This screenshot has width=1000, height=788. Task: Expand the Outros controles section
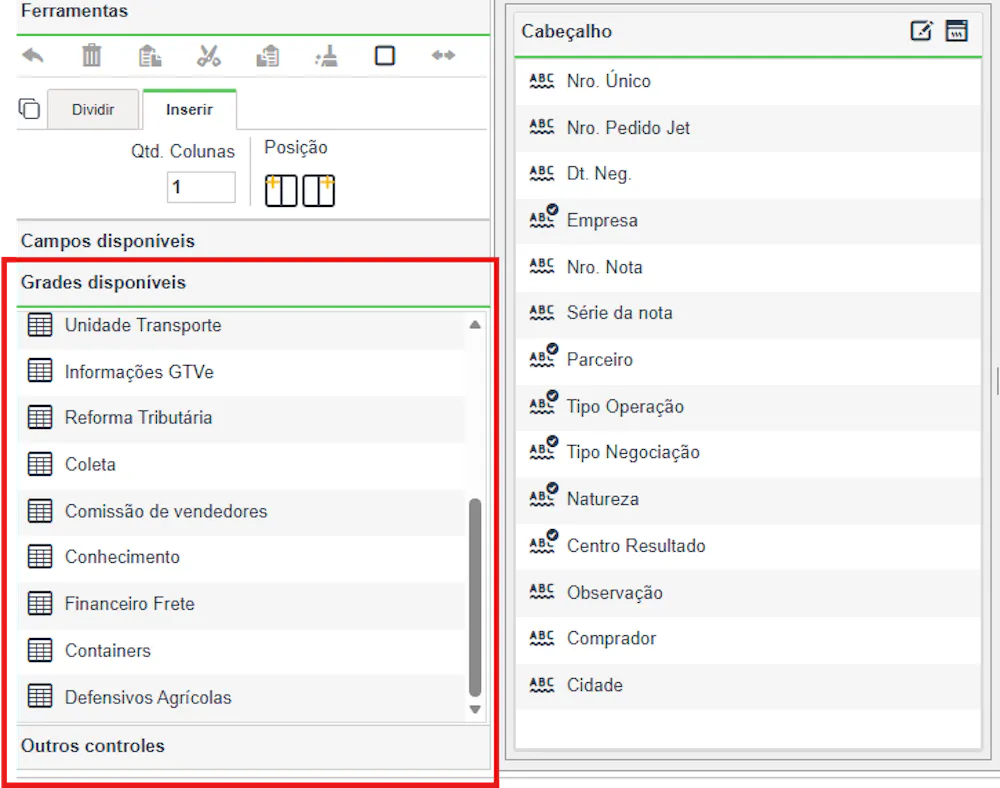pyautogui.click(x=253, y=745)
